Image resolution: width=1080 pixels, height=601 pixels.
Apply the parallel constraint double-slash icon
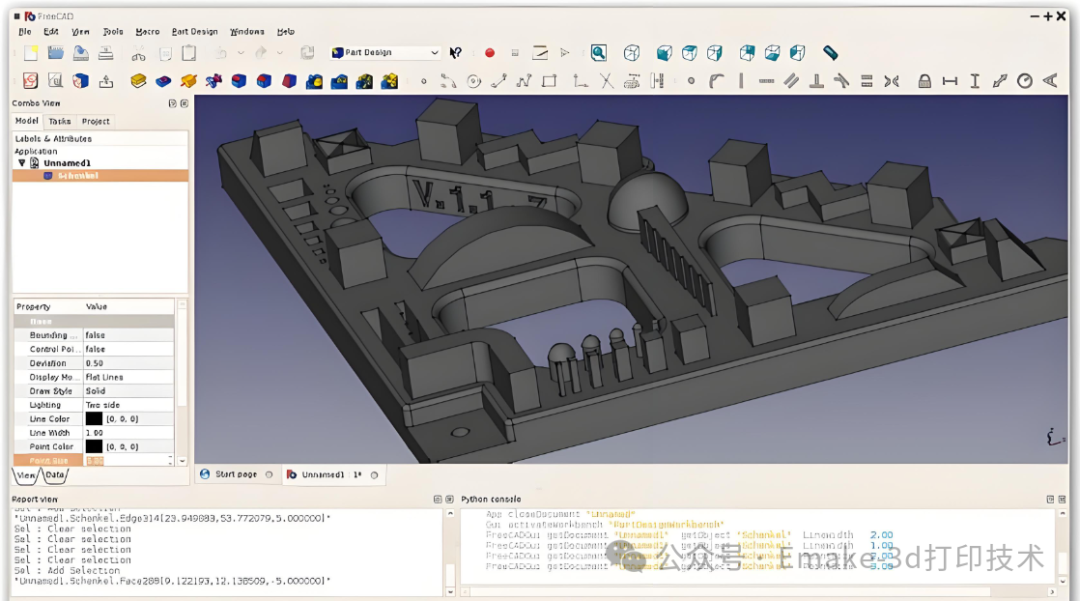point(791,81)
